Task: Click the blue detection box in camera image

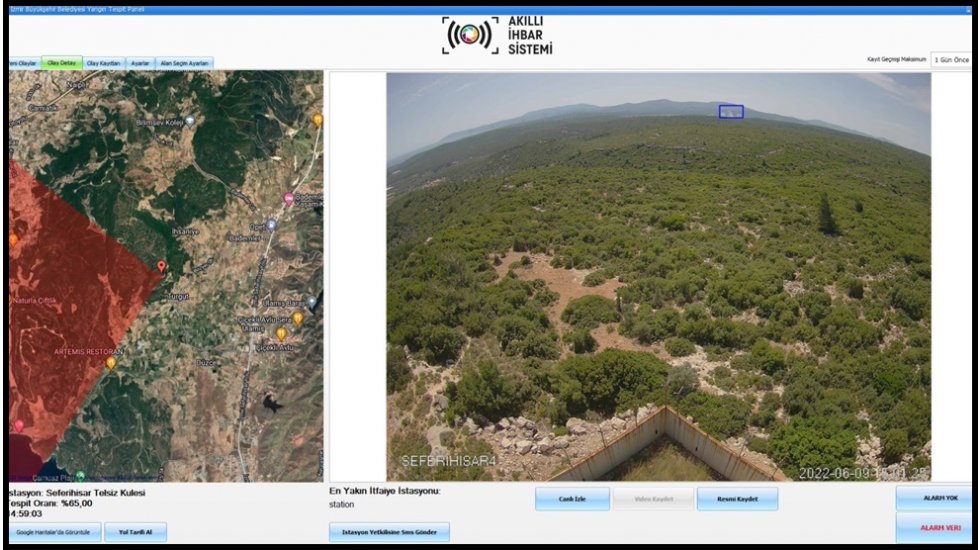Action: (x=731, y=112)
